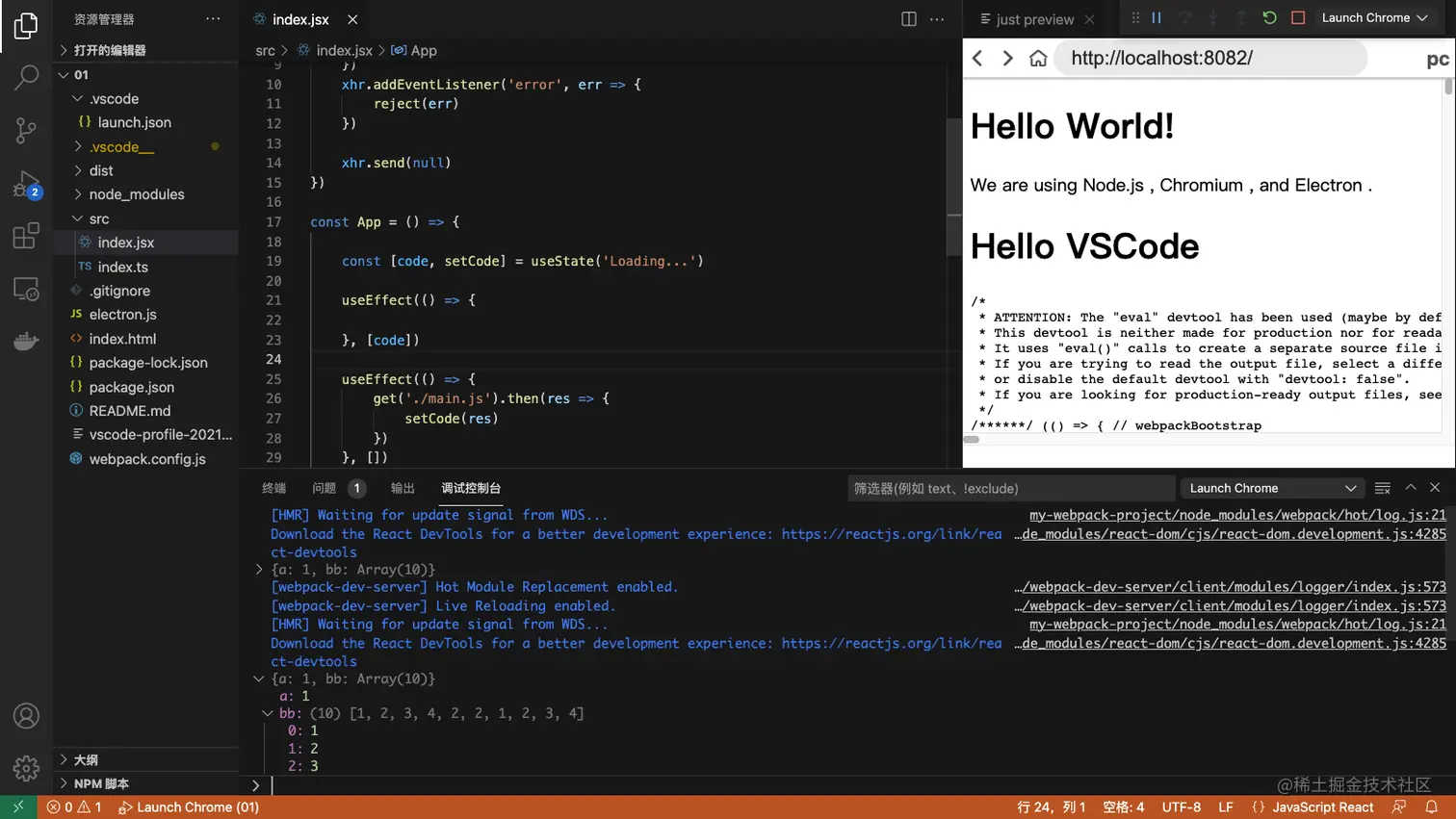Open the Explorer view in activity bar
The image size is (1456, 819).
tap(26, 26)
